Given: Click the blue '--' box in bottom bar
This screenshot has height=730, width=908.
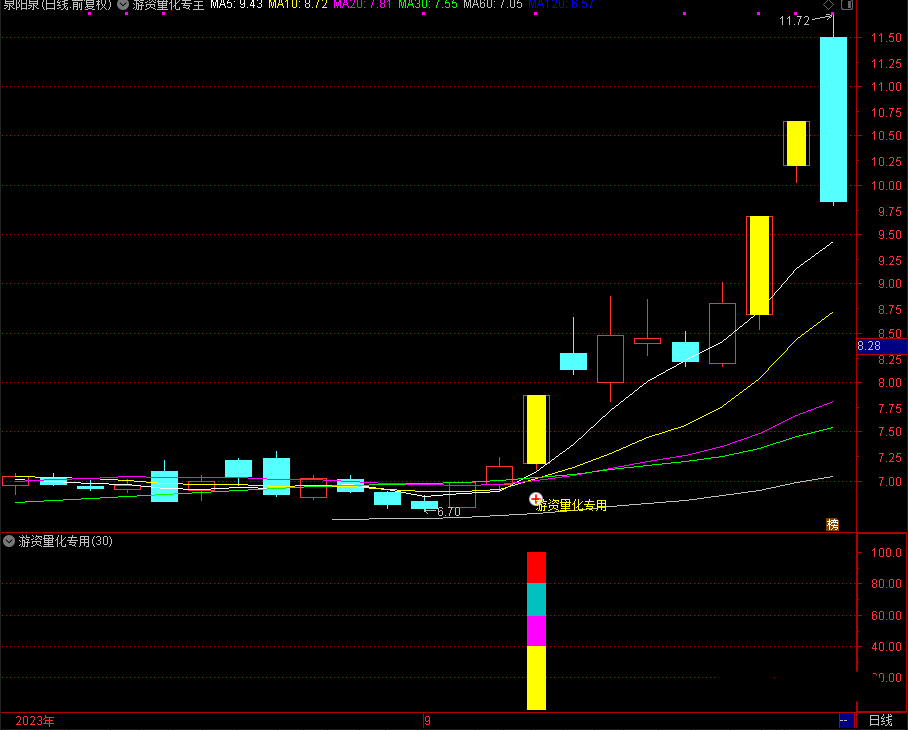Looking at the screenshot, I should pos(844,720).
